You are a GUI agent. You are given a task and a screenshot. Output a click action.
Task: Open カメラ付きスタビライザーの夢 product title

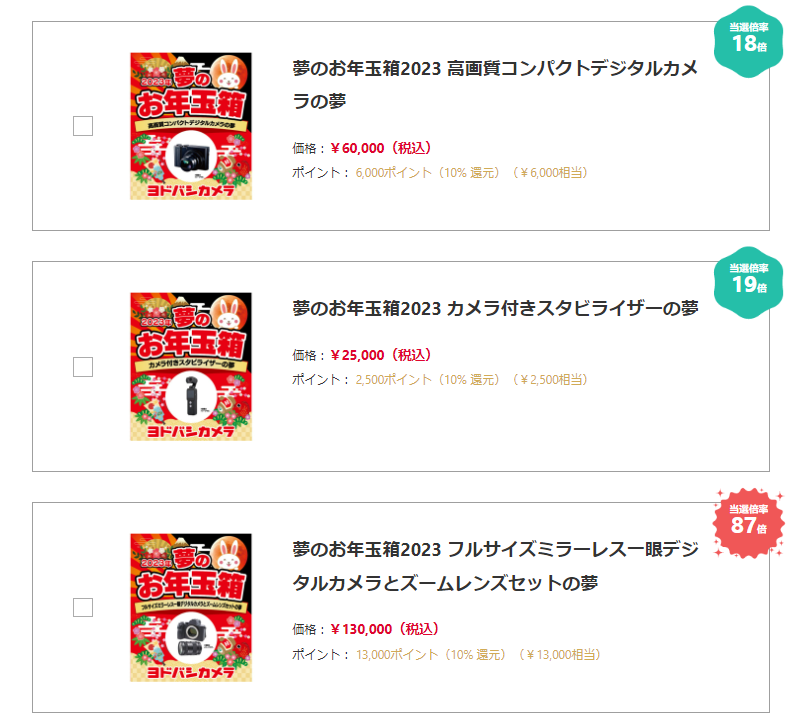pyautogui.click(x=495, y=308)
